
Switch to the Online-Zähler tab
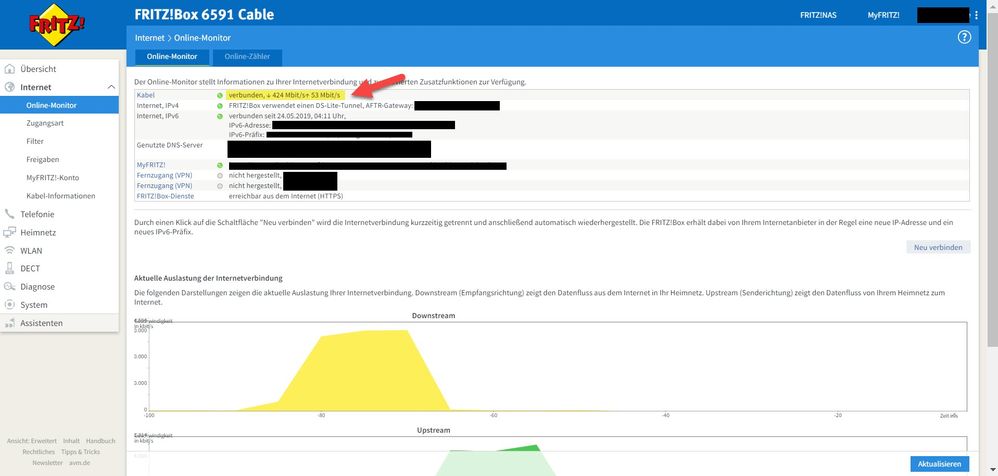coord(247,57)
